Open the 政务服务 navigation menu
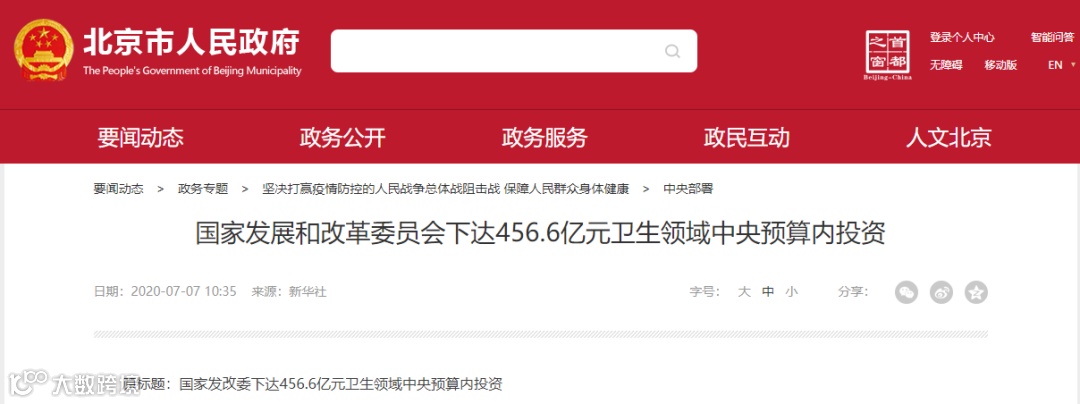 (544, 138)
